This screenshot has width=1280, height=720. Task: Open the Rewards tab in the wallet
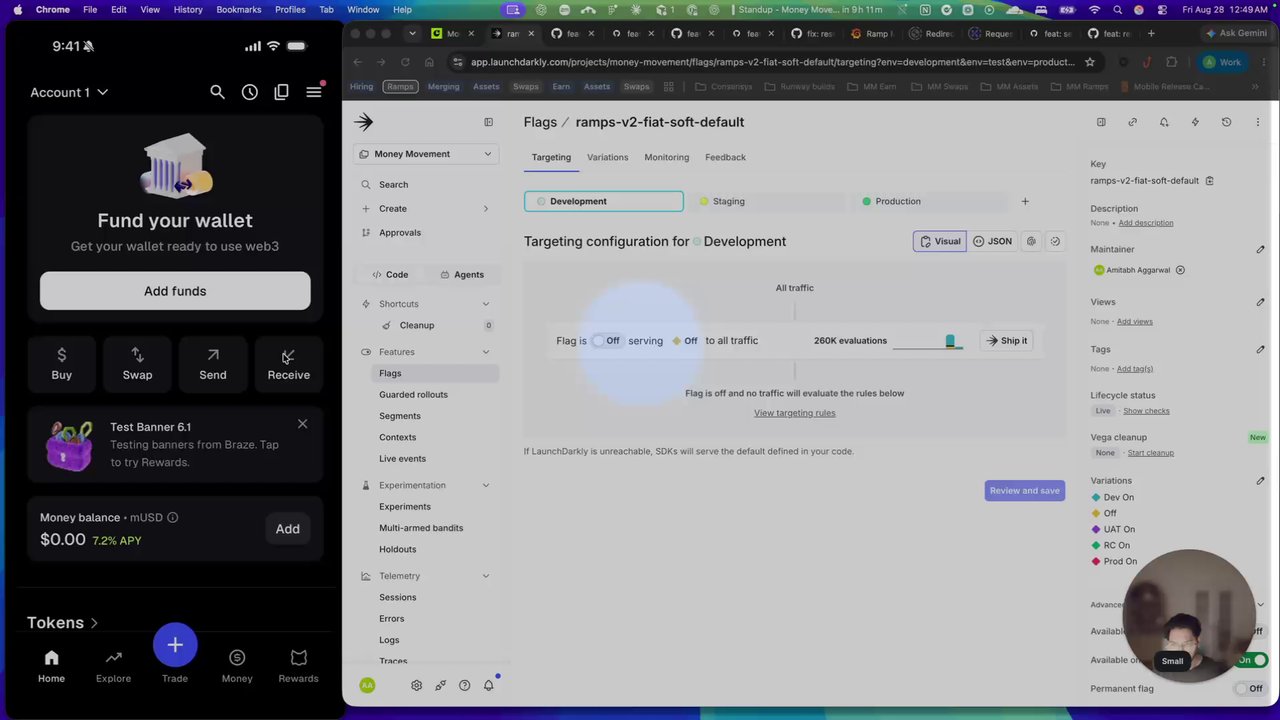298,666
